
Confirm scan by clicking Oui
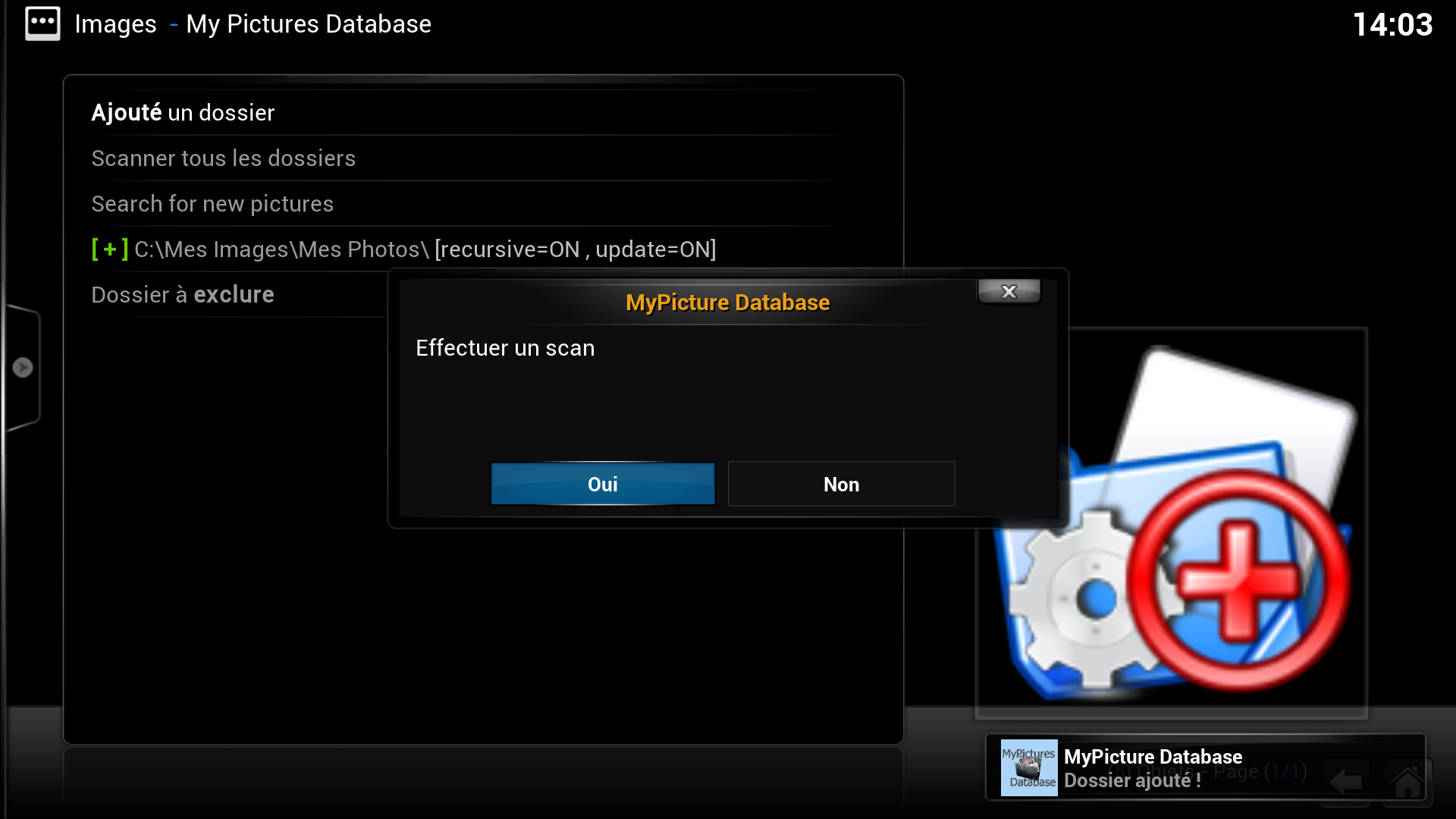(603, 484)
